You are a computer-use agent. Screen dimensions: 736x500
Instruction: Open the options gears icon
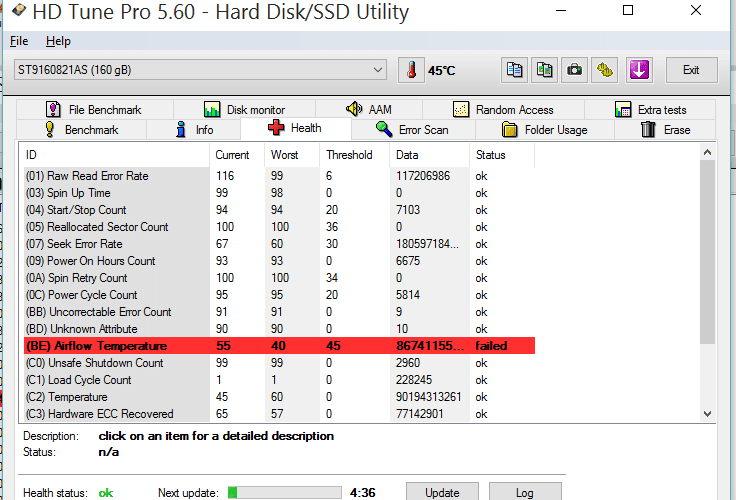pos(605,70)
